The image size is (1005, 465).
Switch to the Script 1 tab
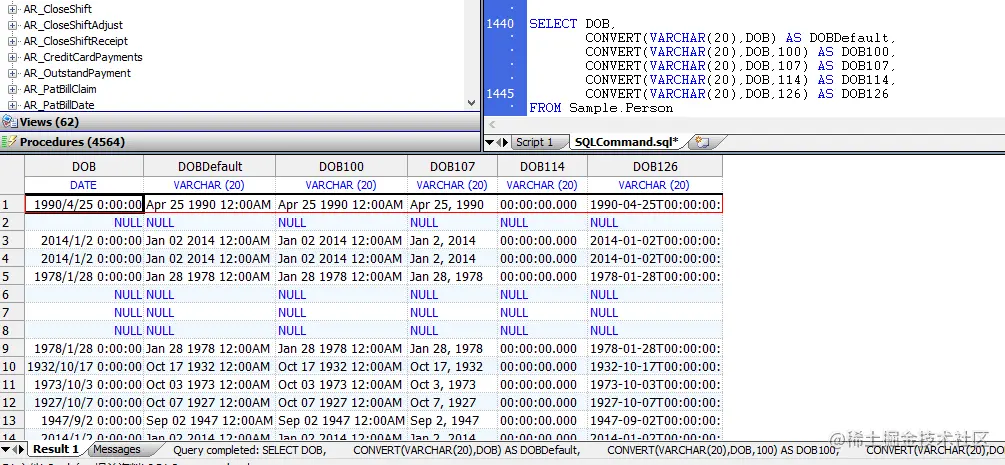click(x=535, y=142)
